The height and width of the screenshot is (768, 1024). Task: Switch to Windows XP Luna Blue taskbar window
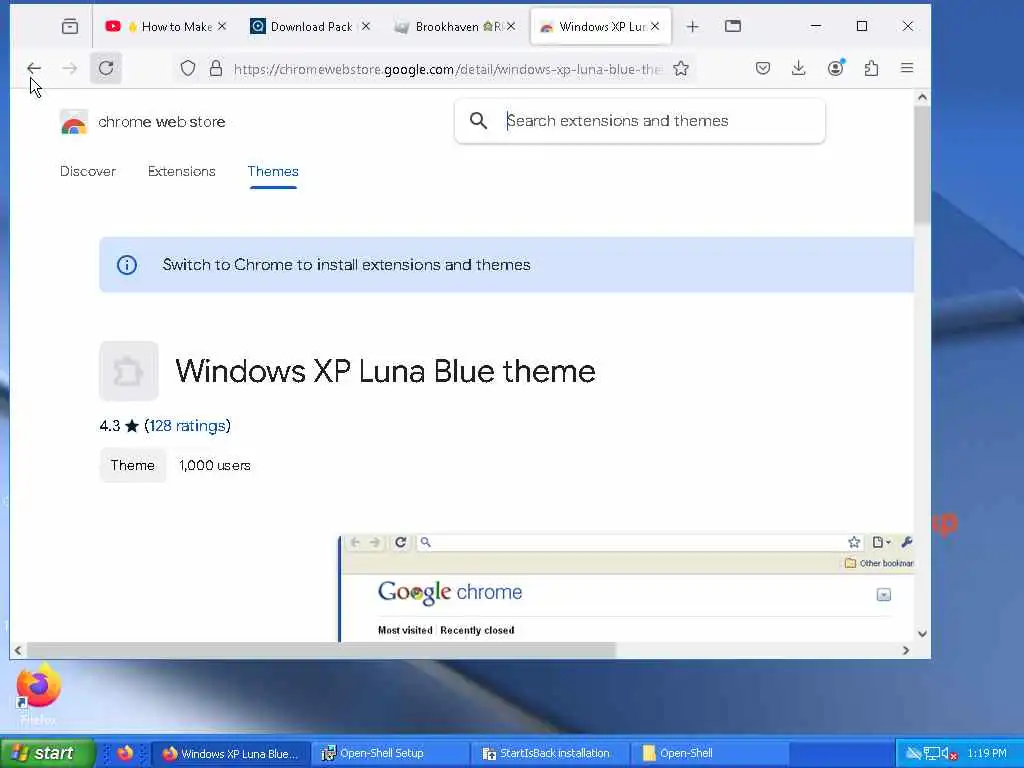(230, 754)
